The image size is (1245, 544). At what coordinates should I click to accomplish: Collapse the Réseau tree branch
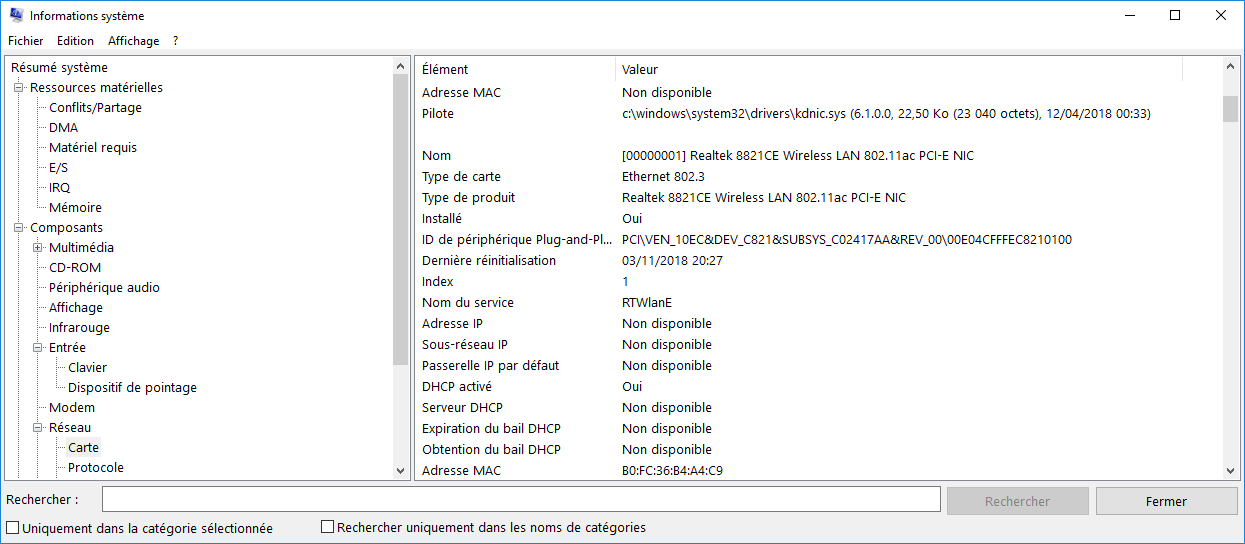click(38, 428)
